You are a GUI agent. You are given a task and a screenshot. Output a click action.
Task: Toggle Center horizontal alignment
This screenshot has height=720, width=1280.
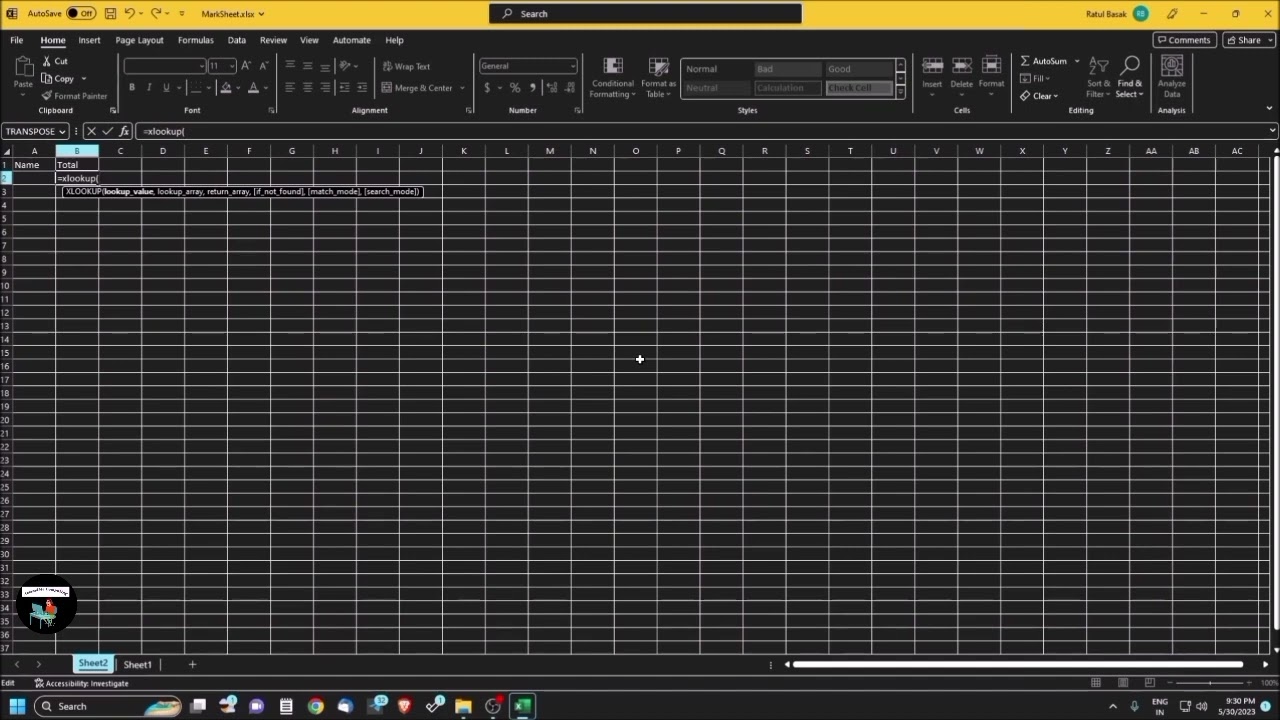point(307,88)
